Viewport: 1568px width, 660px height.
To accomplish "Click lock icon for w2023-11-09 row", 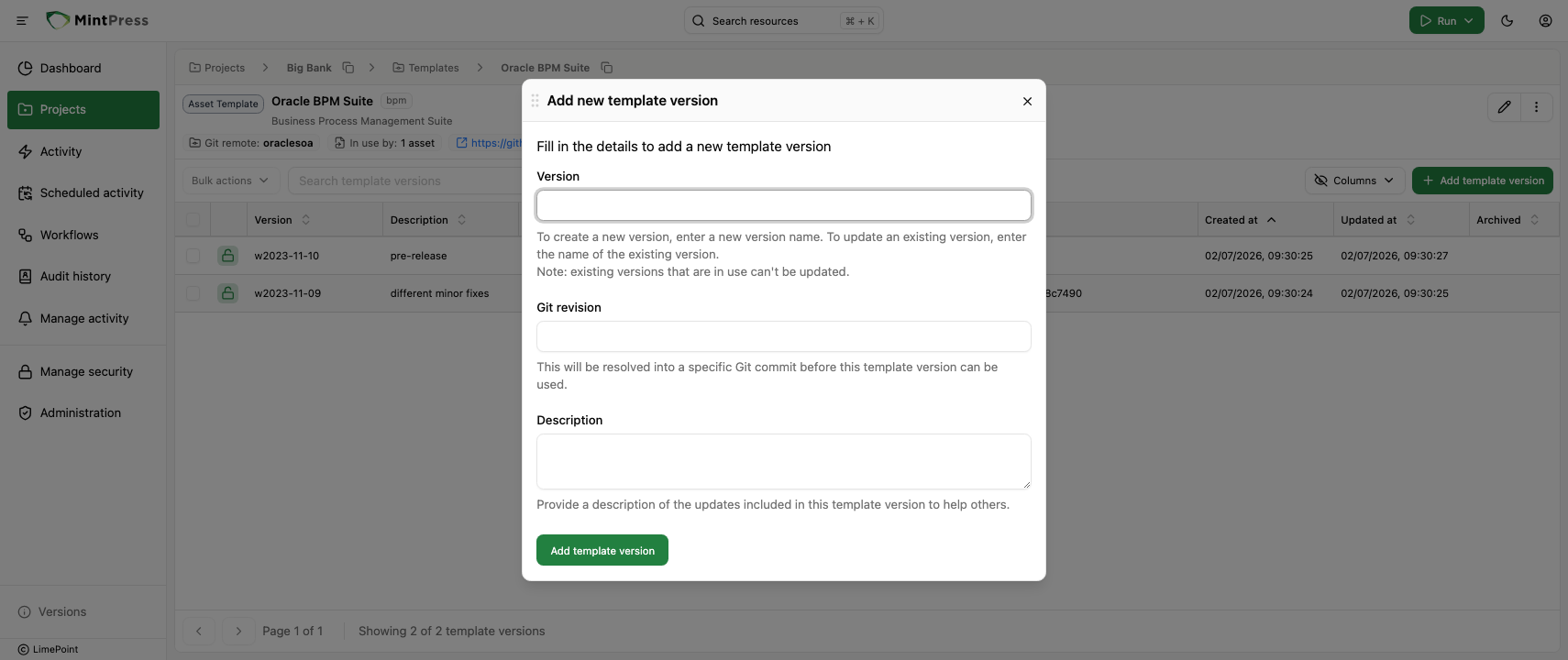I will pos(228,293).
